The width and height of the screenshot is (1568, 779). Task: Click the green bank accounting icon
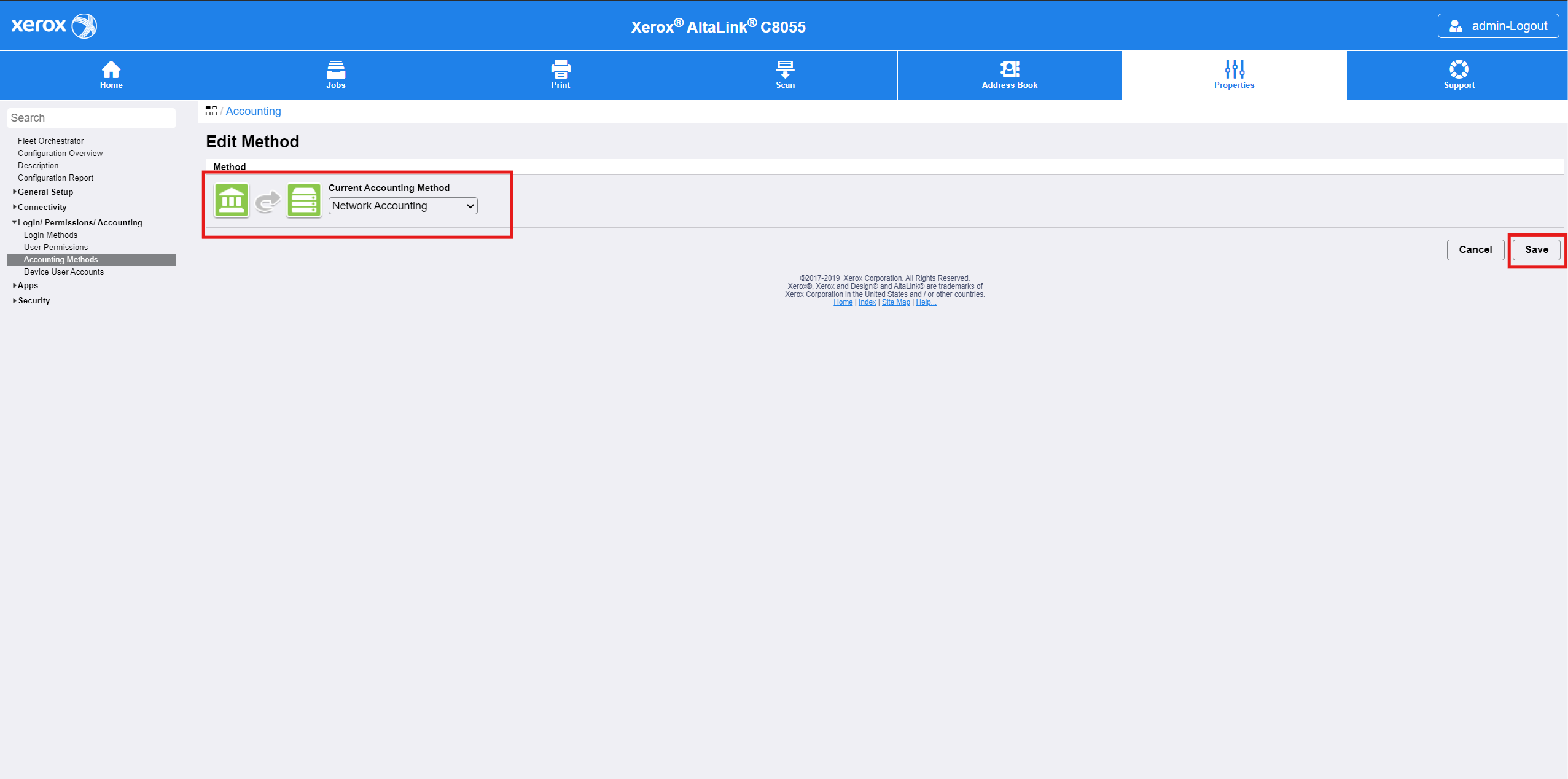tap(232, 200)
